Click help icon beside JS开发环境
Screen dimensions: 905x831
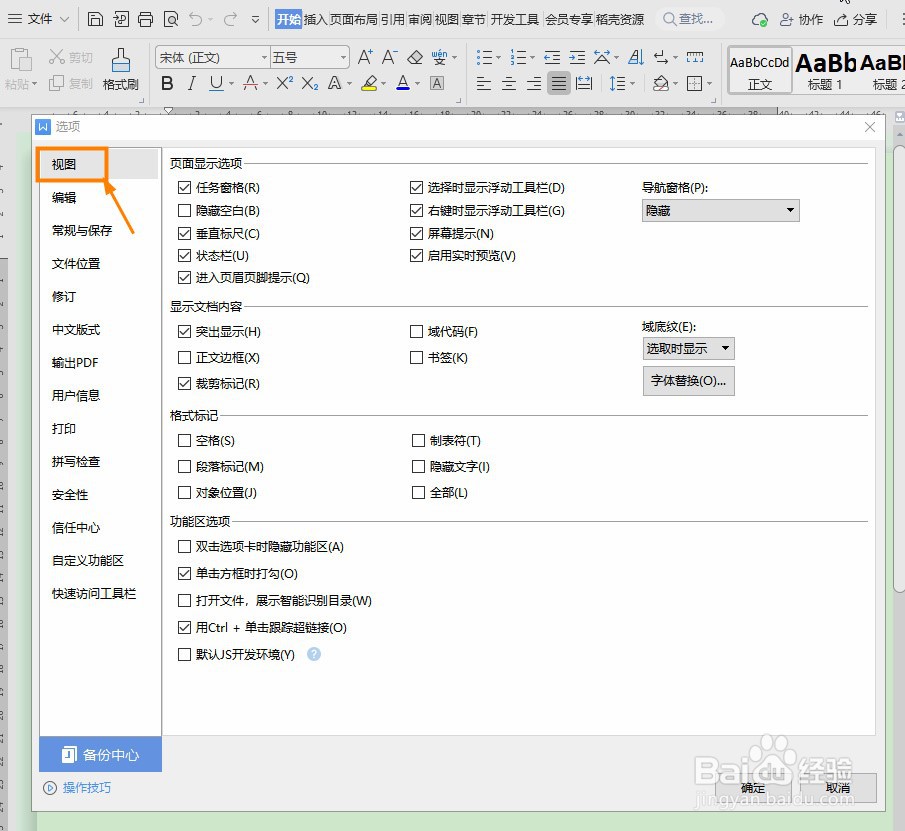click(314, 654)
